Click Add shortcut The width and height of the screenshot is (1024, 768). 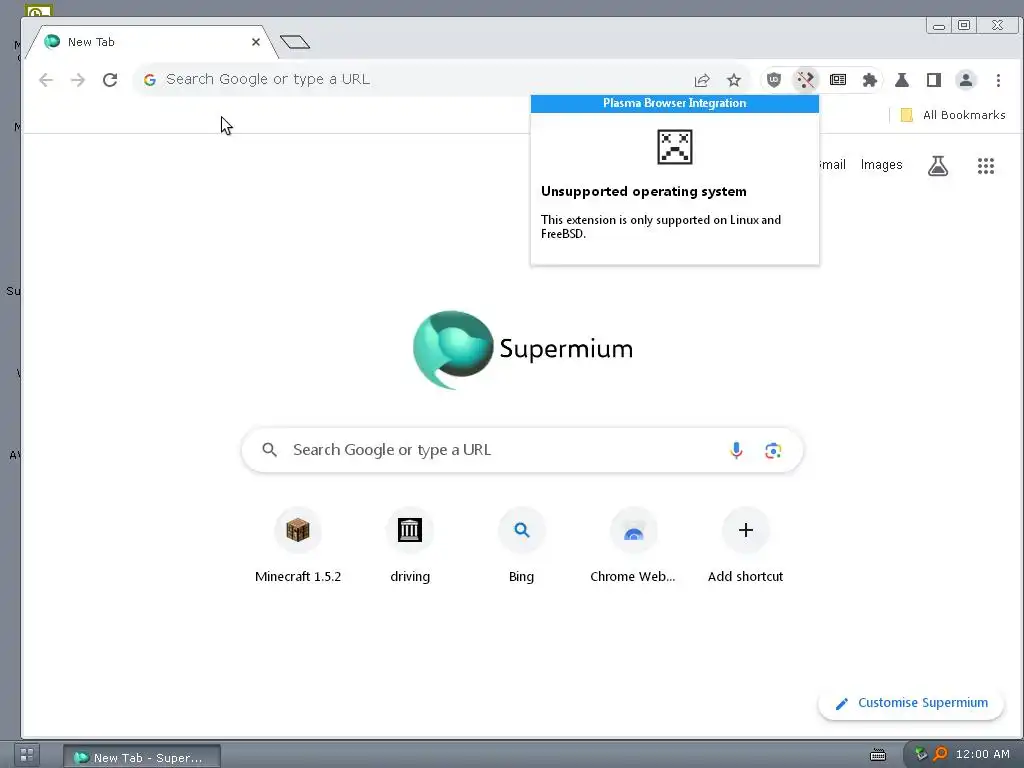[x=745, y=546]
